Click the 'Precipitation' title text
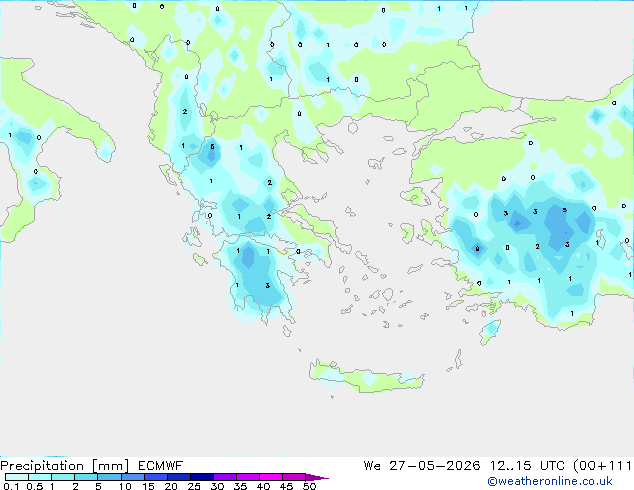 click(x=42, y=466)
